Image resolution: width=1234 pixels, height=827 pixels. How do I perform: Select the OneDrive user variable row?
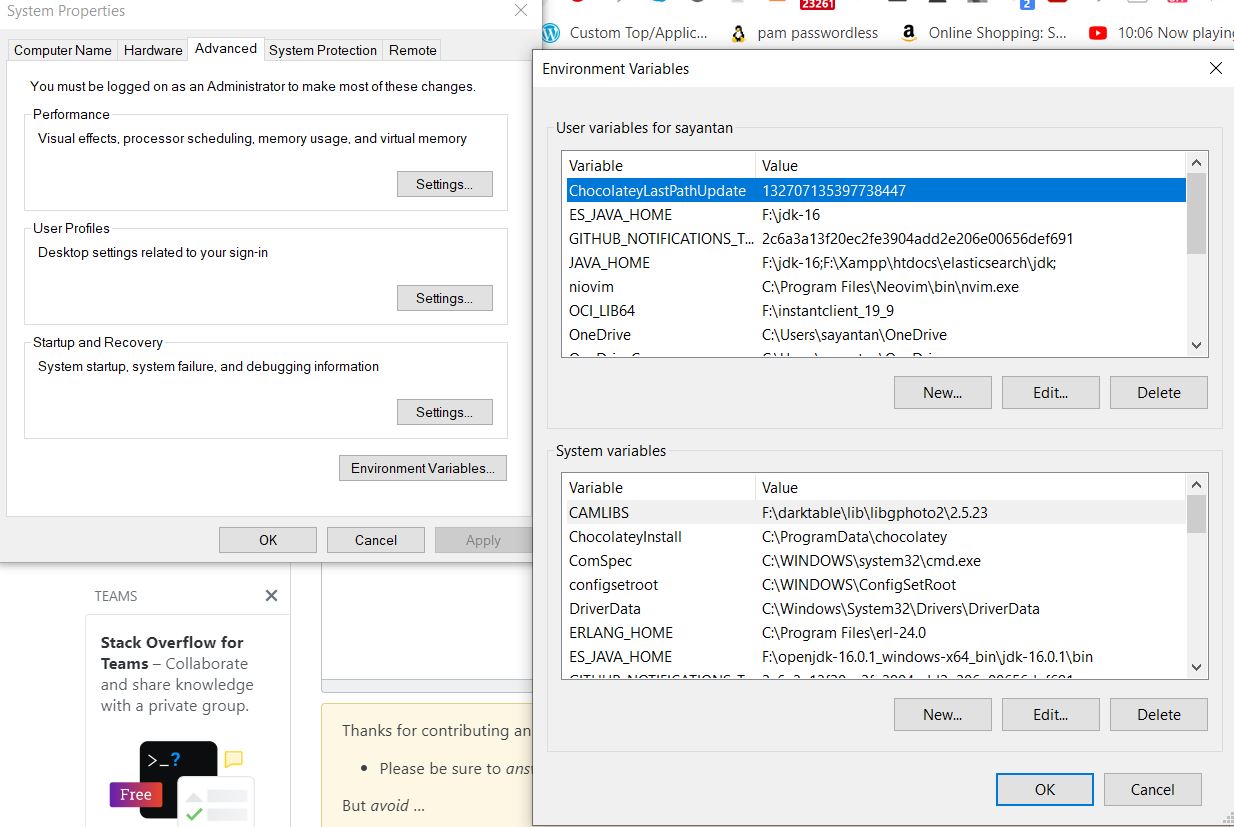coord(875,335)
